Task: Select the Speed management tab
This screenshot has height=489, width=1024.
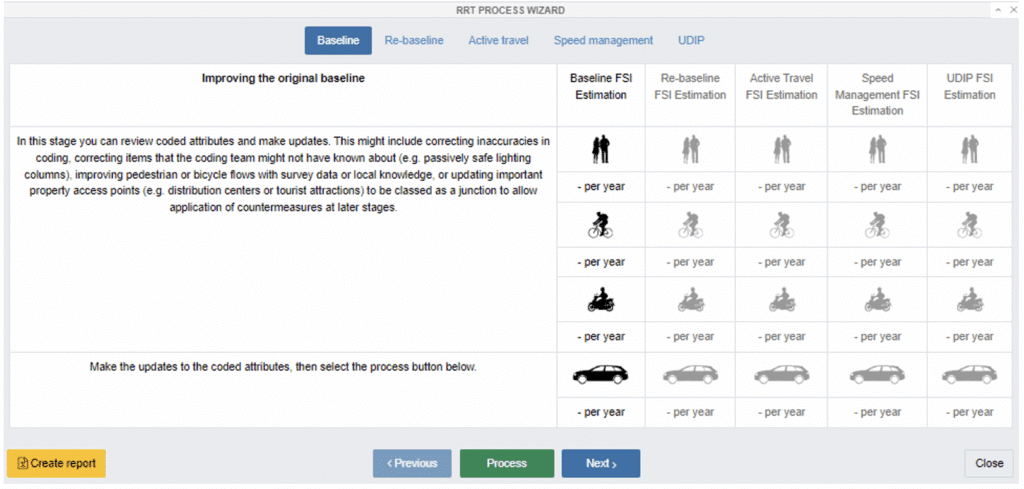Action: click(603, 40)
